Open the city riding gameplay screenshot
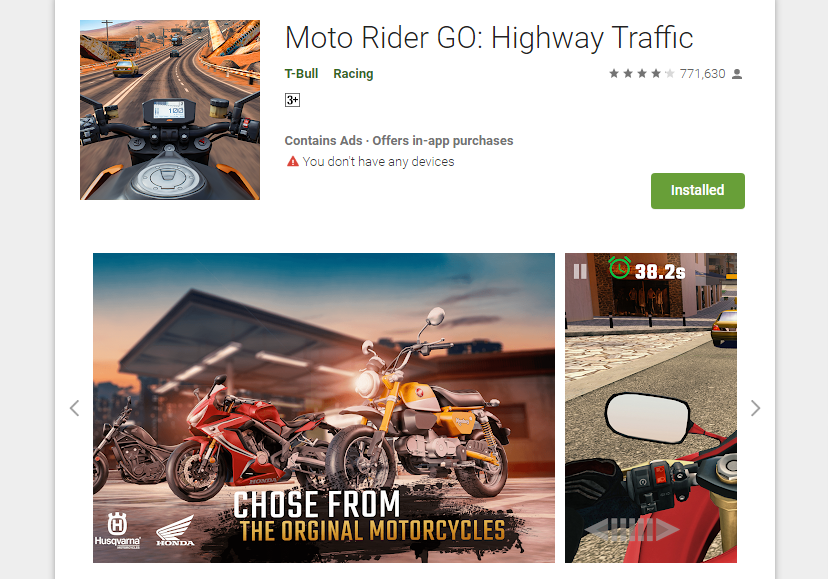The image size is (828, 579). (651, 408)
